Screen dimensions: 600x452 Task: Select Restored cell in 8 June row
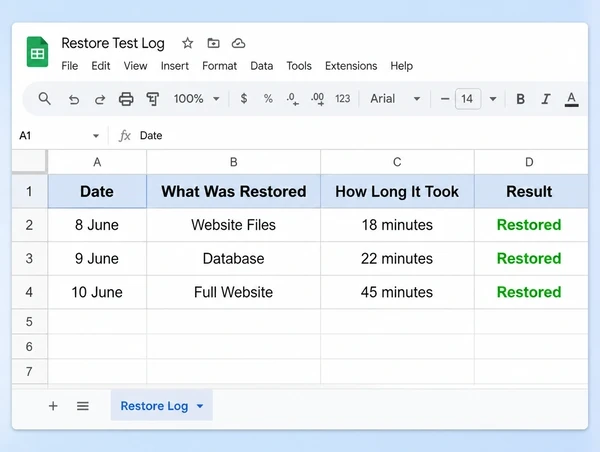tap(531, 225)
